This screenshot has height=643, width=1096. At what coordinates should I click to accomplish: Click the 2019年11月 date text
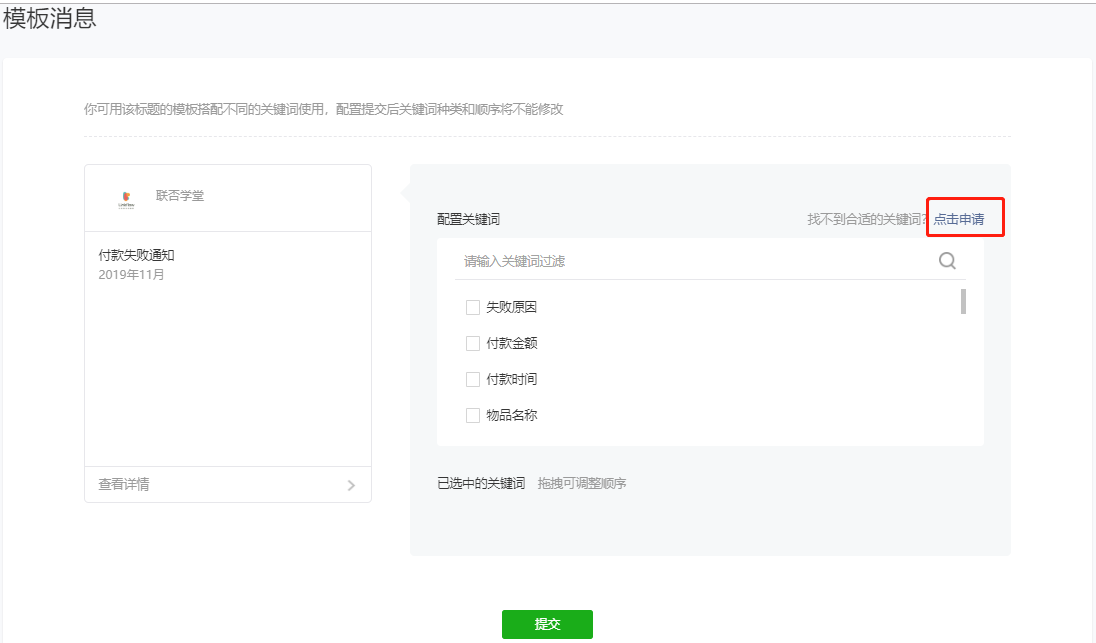point(131,275)
